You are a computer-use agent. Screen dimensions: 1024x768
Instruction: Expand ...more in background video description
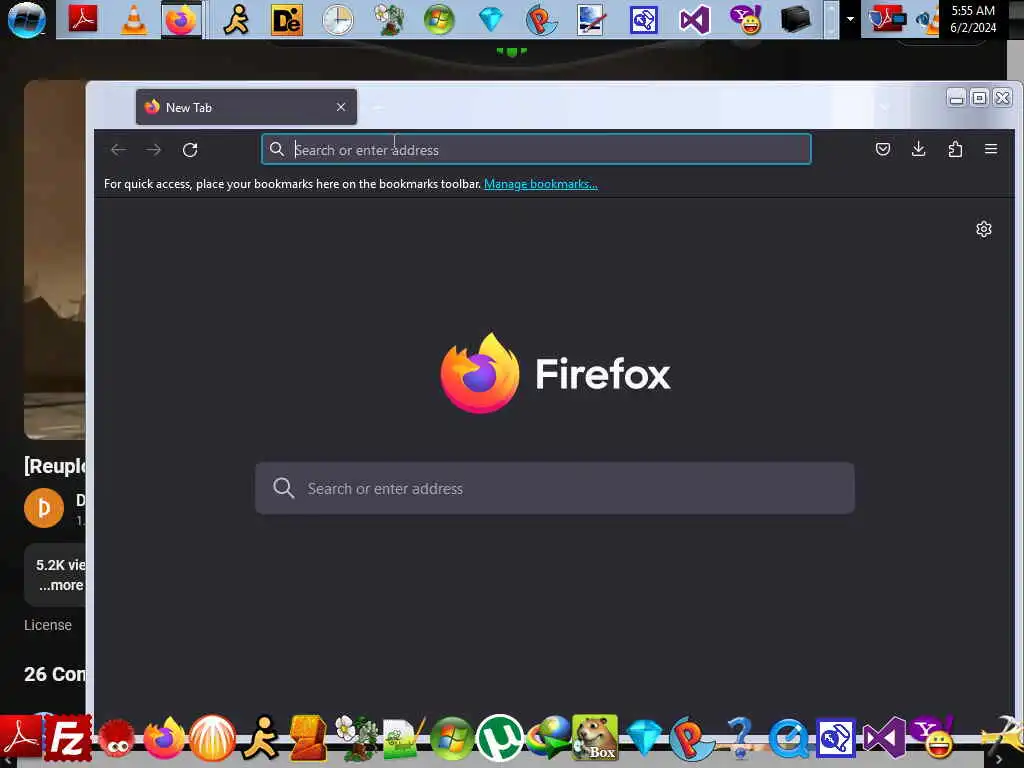pyautogui.click(x=61, y=586)
